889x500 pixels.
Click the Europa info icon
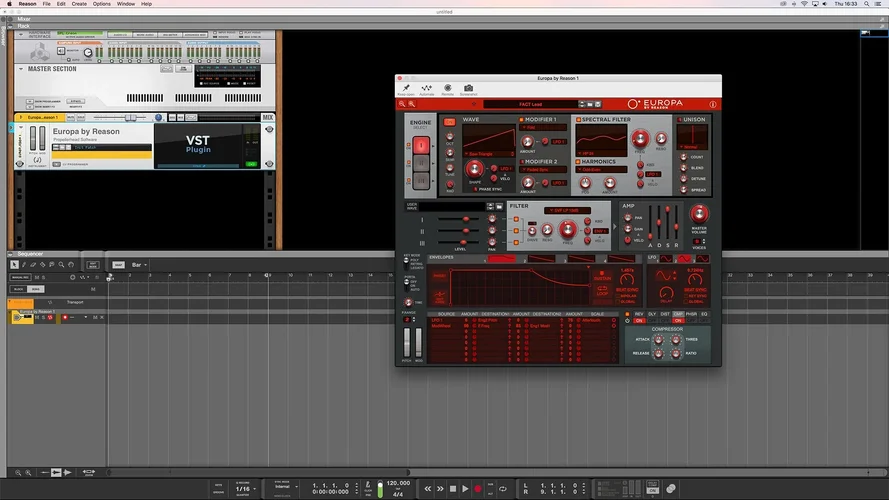[713, 104]
